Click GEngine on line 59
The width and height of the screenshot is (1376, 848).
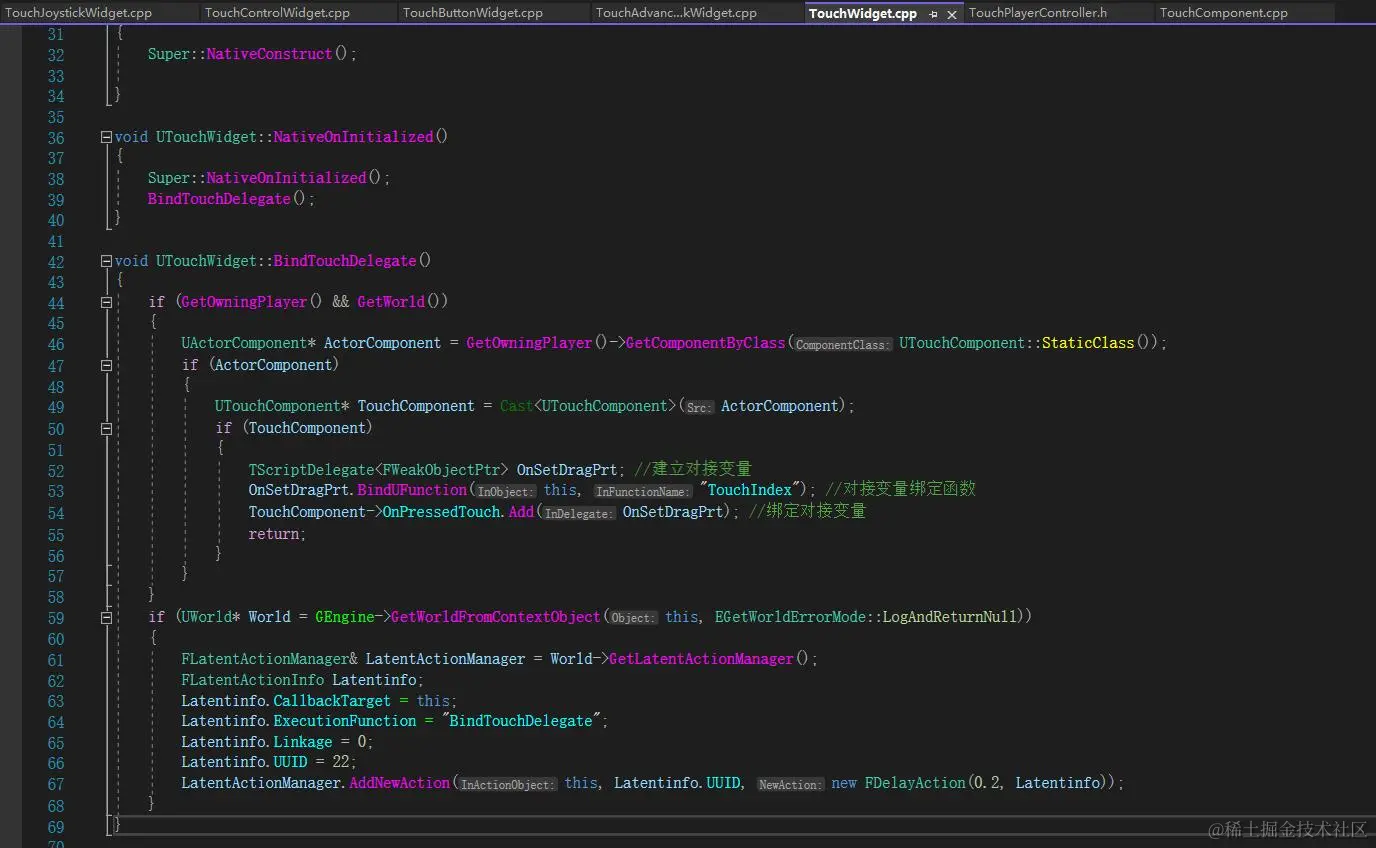click(344, 617)
